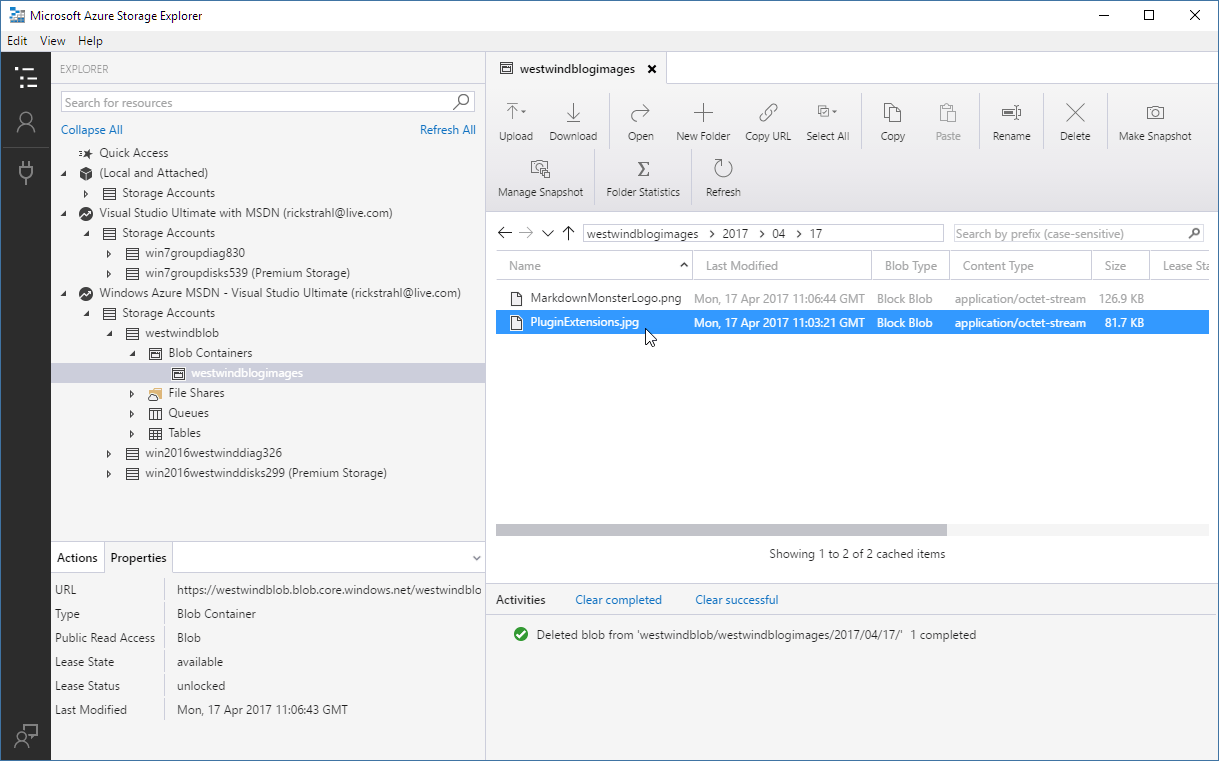
Task: Switch to the Actions tab
Action: click(x=77, y=558)
